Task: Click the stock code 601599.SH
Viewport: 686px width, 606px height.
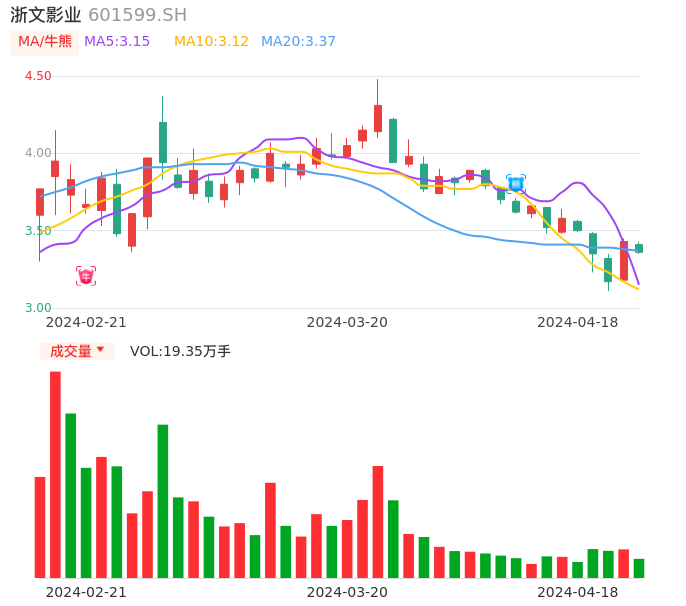Action: (137, 15)
